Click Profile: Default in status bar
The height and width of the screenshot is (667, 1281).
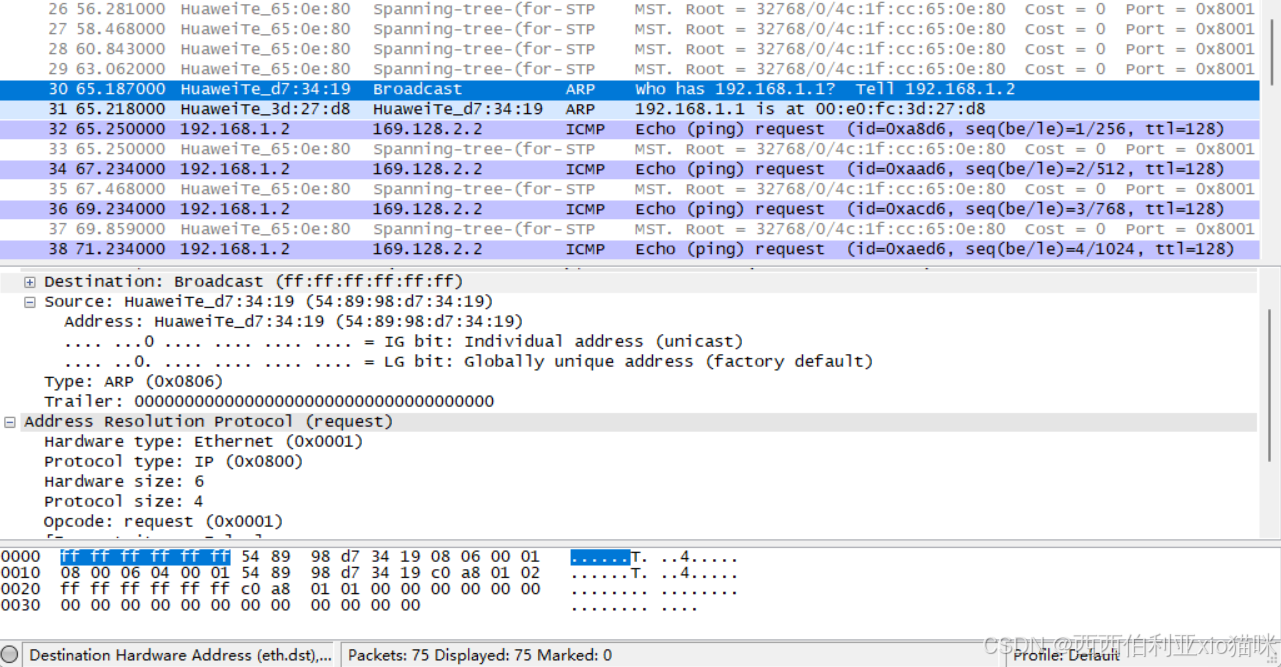tap(1066, 655)
